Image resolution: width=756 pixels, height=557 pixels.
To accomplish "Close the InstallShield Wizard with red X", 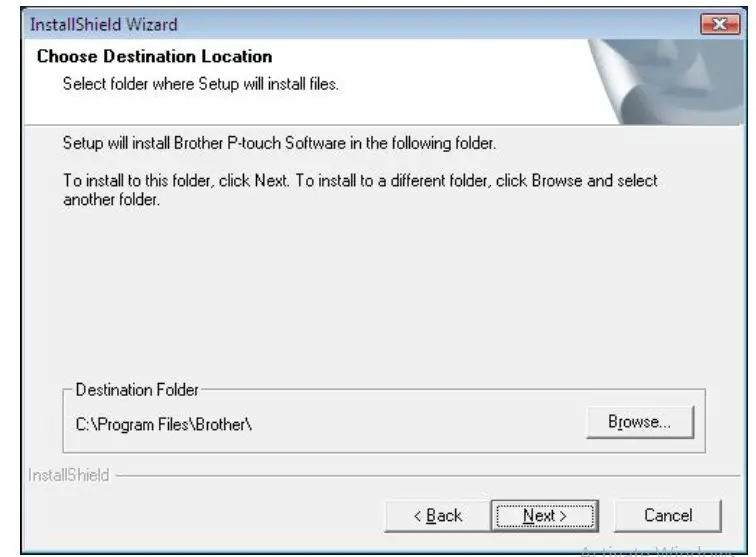I will point(719,24).
